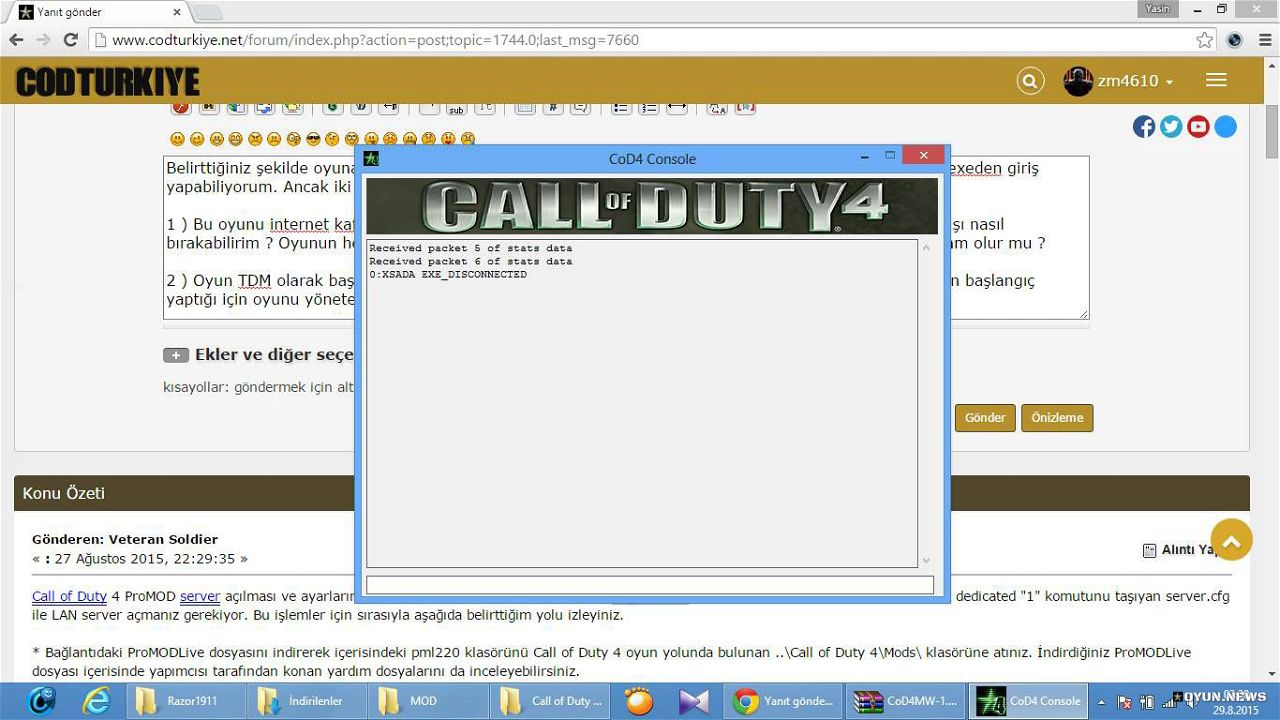The width and height of the screenshot is (1280, 720).
Task: Click the Önizleme preview button
Action: click(1057, 418)
